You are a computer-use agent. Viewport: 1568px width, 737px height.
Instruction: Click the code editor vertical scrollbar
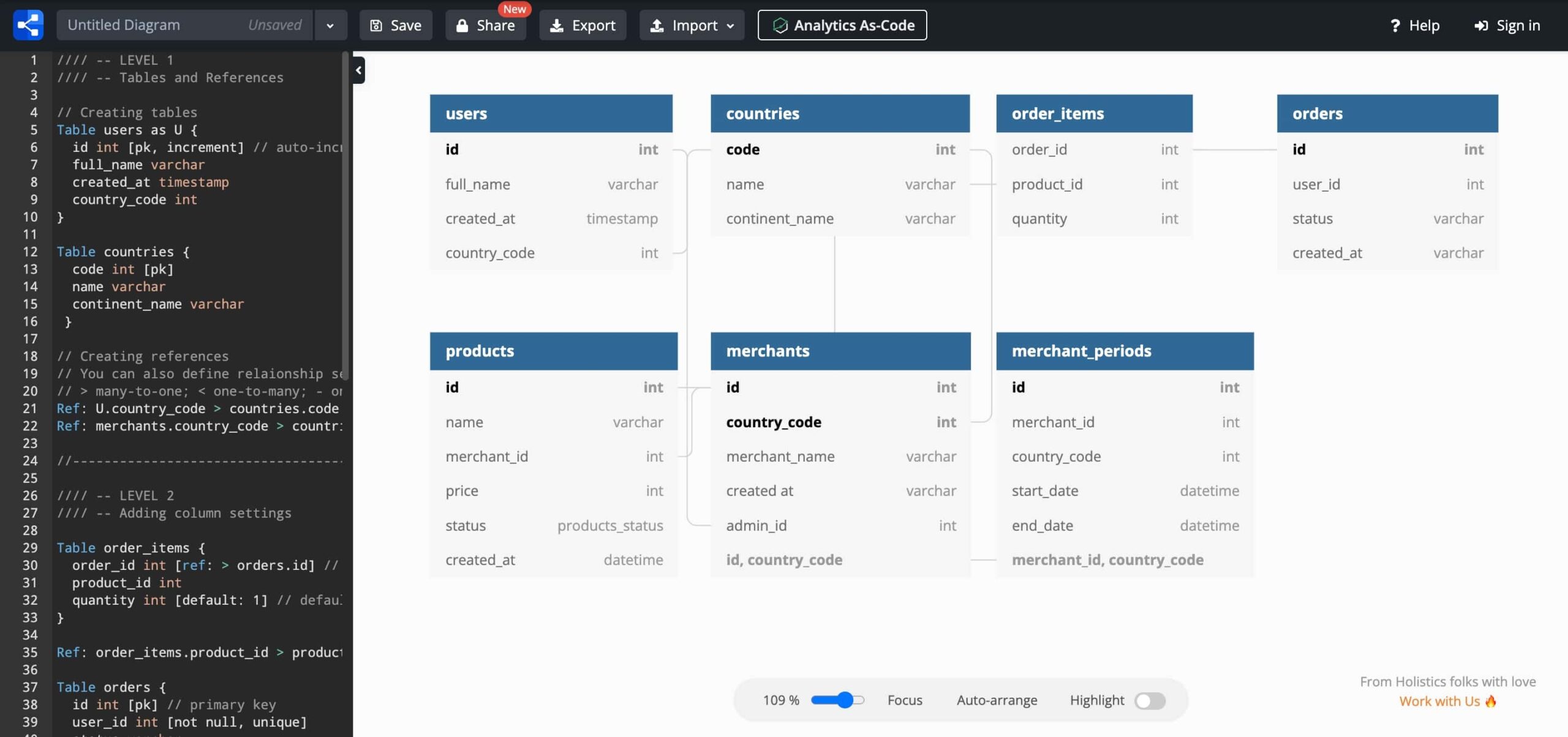pos(345,214)
